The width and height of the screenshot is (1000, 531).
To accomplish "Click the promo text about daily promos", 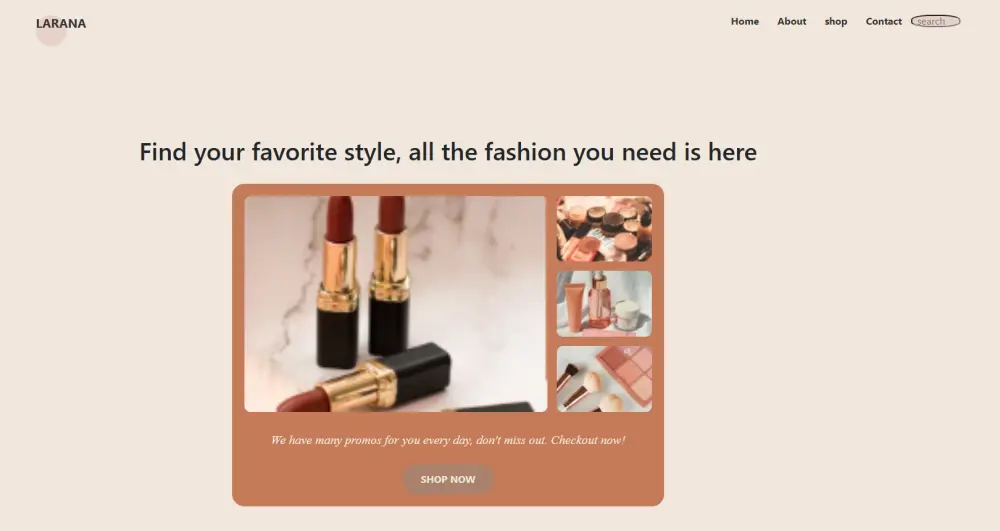I will [448, 440].
